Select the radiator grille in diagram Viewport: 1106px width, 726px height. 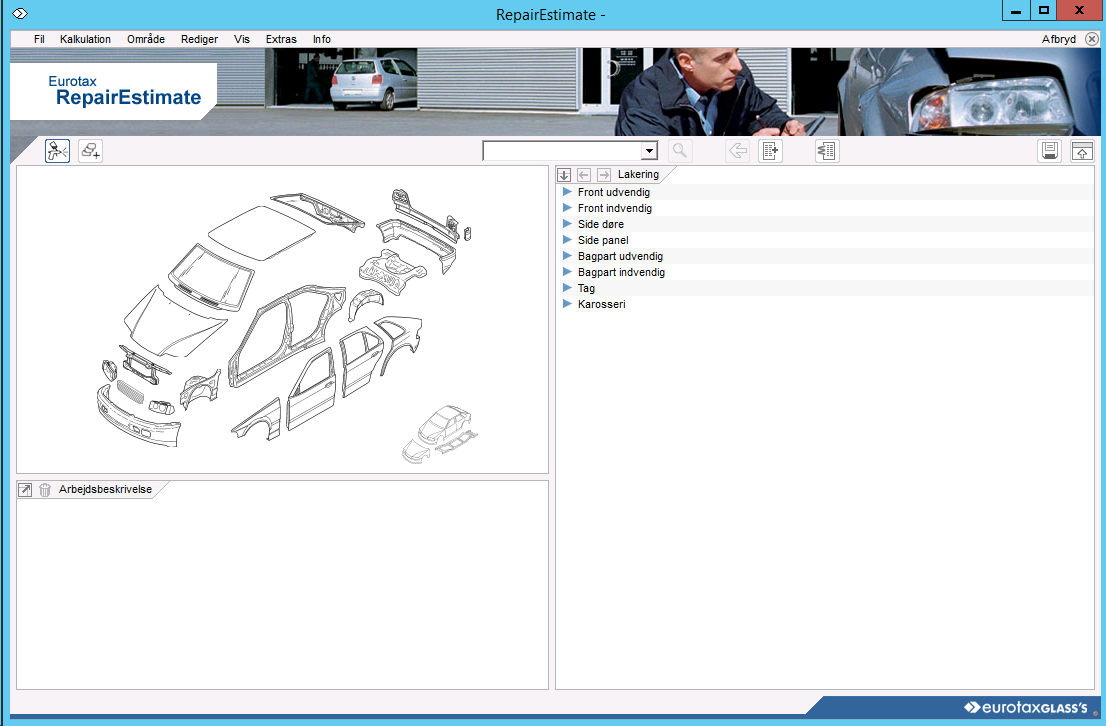pos(130,391)
